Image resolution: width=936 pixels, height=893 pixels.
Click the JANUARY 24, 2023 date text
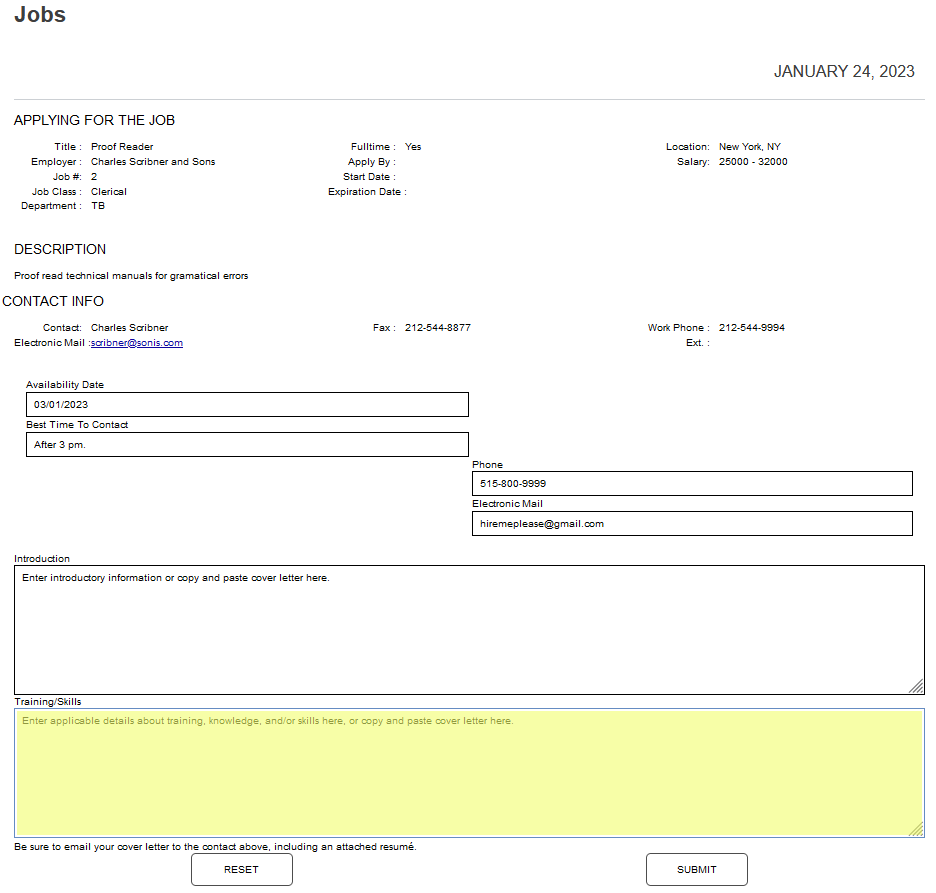pos(844,71)
